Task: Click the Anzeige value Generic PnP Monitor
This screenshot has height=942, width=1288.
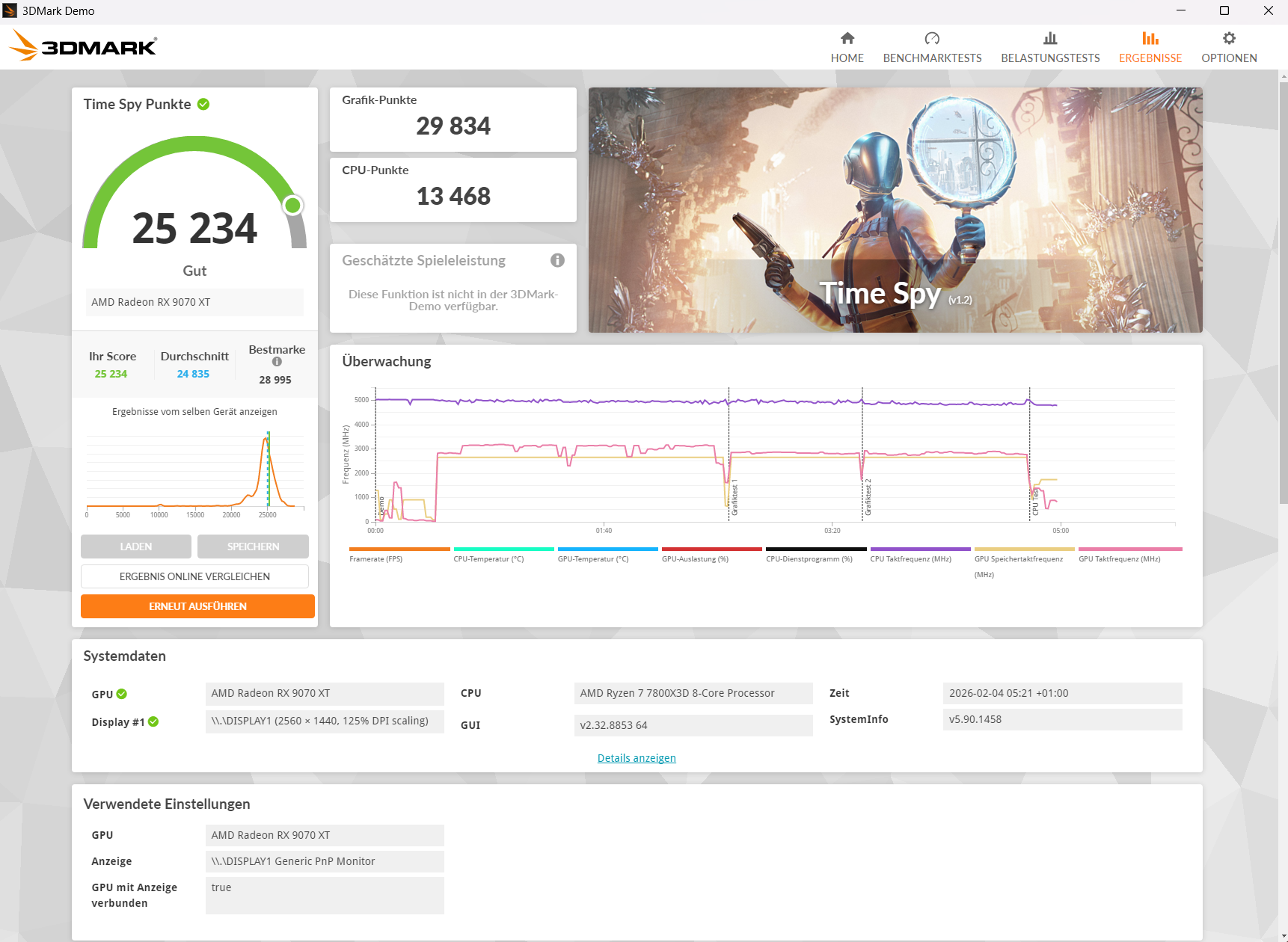Action: click(x=325, y=861)
